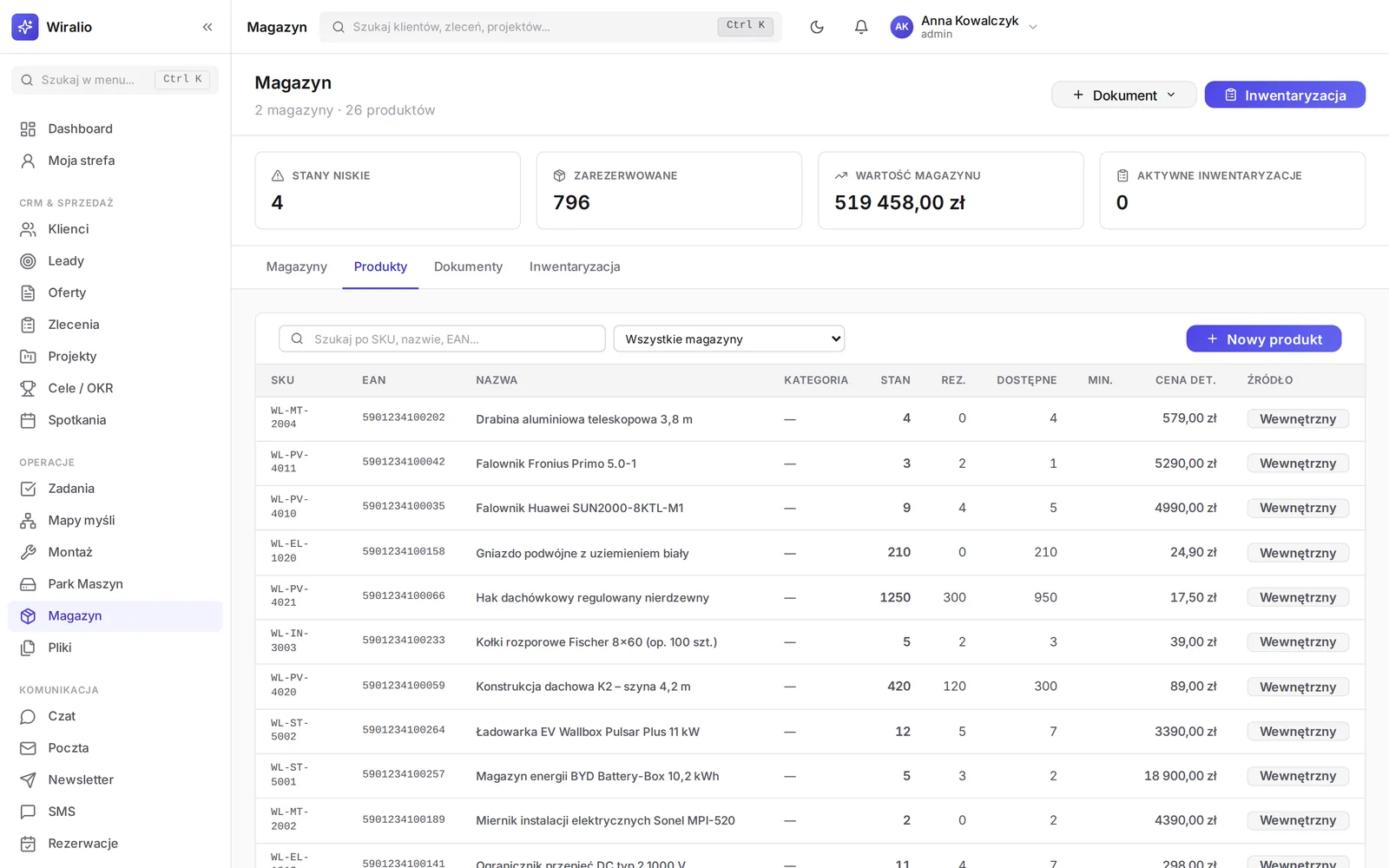
Task: Open the Stany niskie card
Action: pyautogui.click(x=387, y=191)
